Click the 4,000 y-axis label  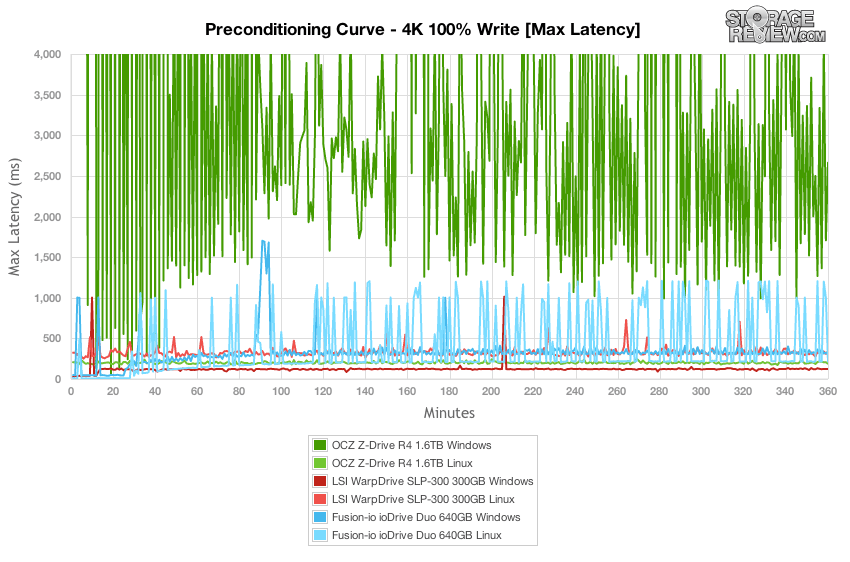[48, 54]
